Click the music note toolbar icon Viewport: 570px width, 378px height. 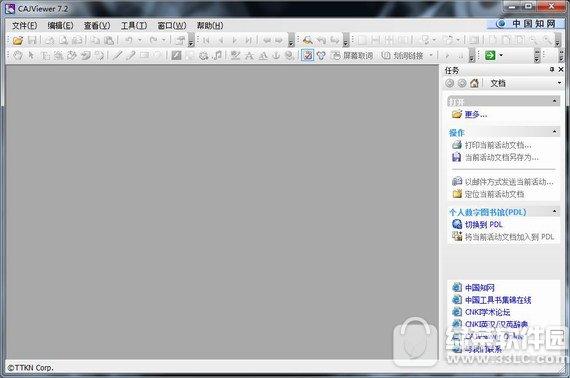pos(217,56)
